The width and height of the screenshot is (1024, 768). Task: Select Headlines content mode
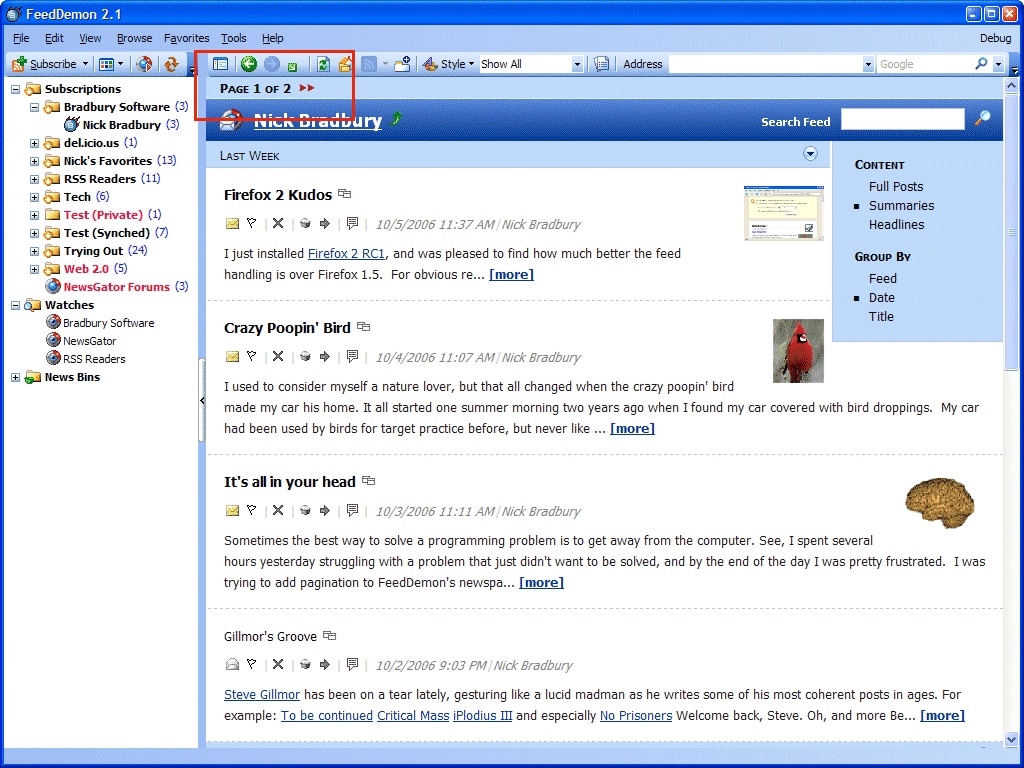point(896,225)
